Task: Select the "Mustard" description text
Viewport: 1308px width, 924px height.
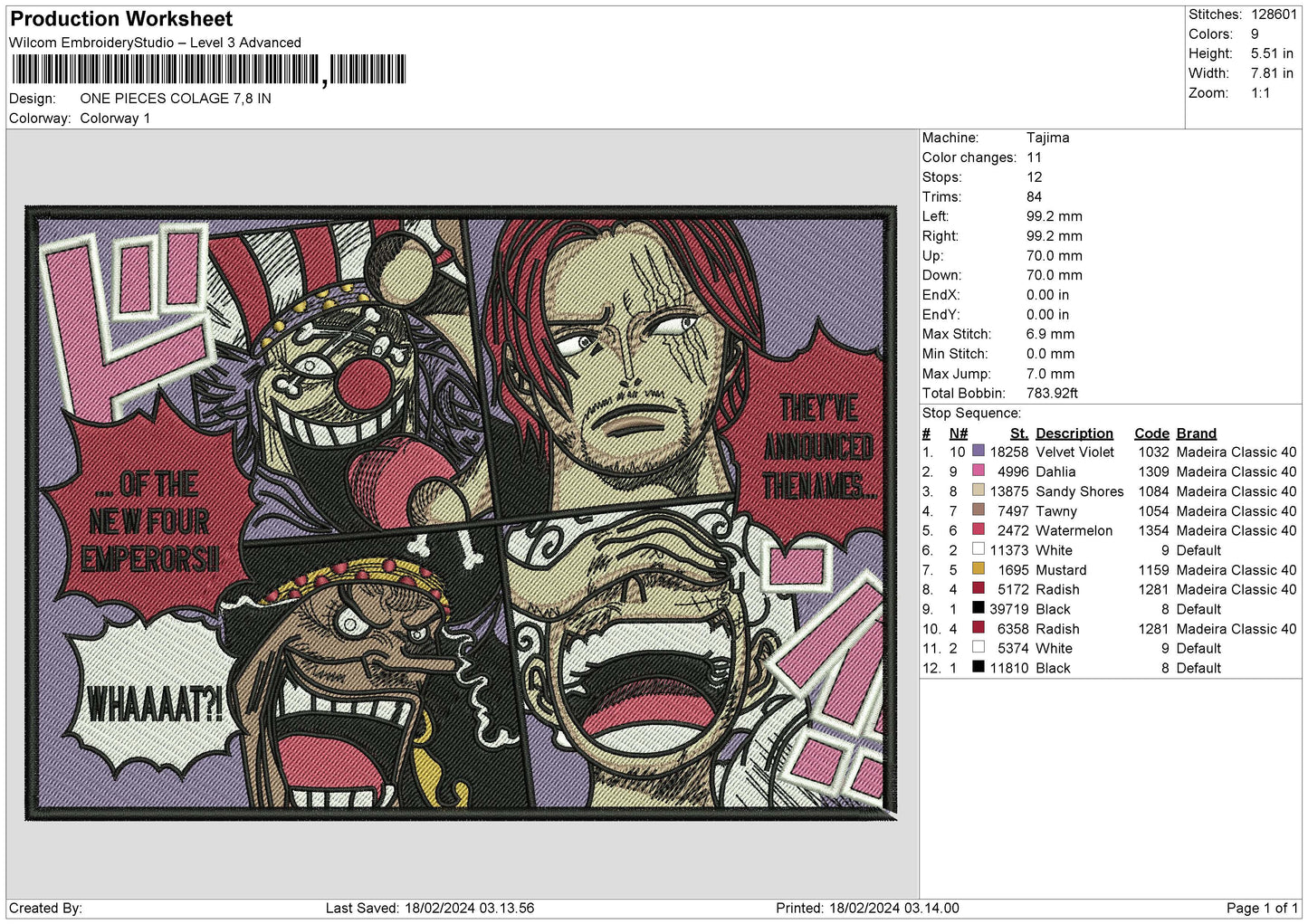Action: coord(1061,570)
